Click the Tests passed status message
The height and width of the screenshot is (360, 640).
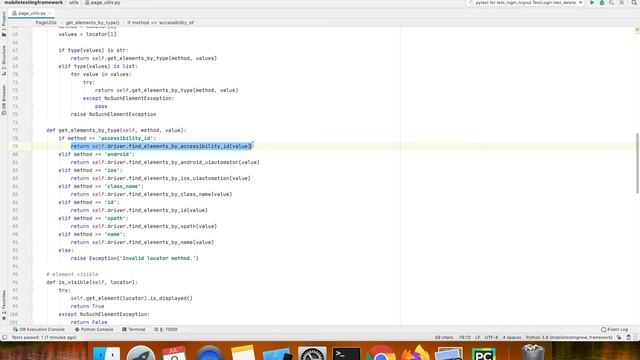pyautogui.click(x=44, y=338)
